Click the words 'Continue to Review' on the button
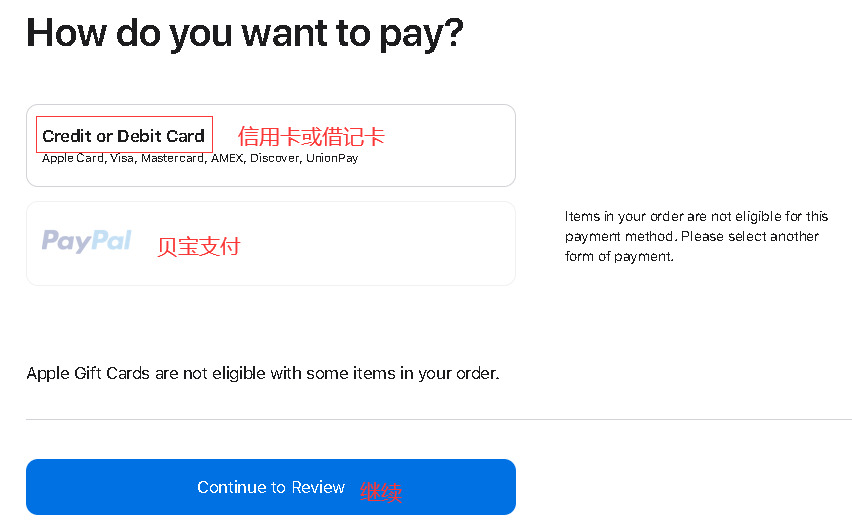This screenshot has height=526, width=852. (271, 487)
